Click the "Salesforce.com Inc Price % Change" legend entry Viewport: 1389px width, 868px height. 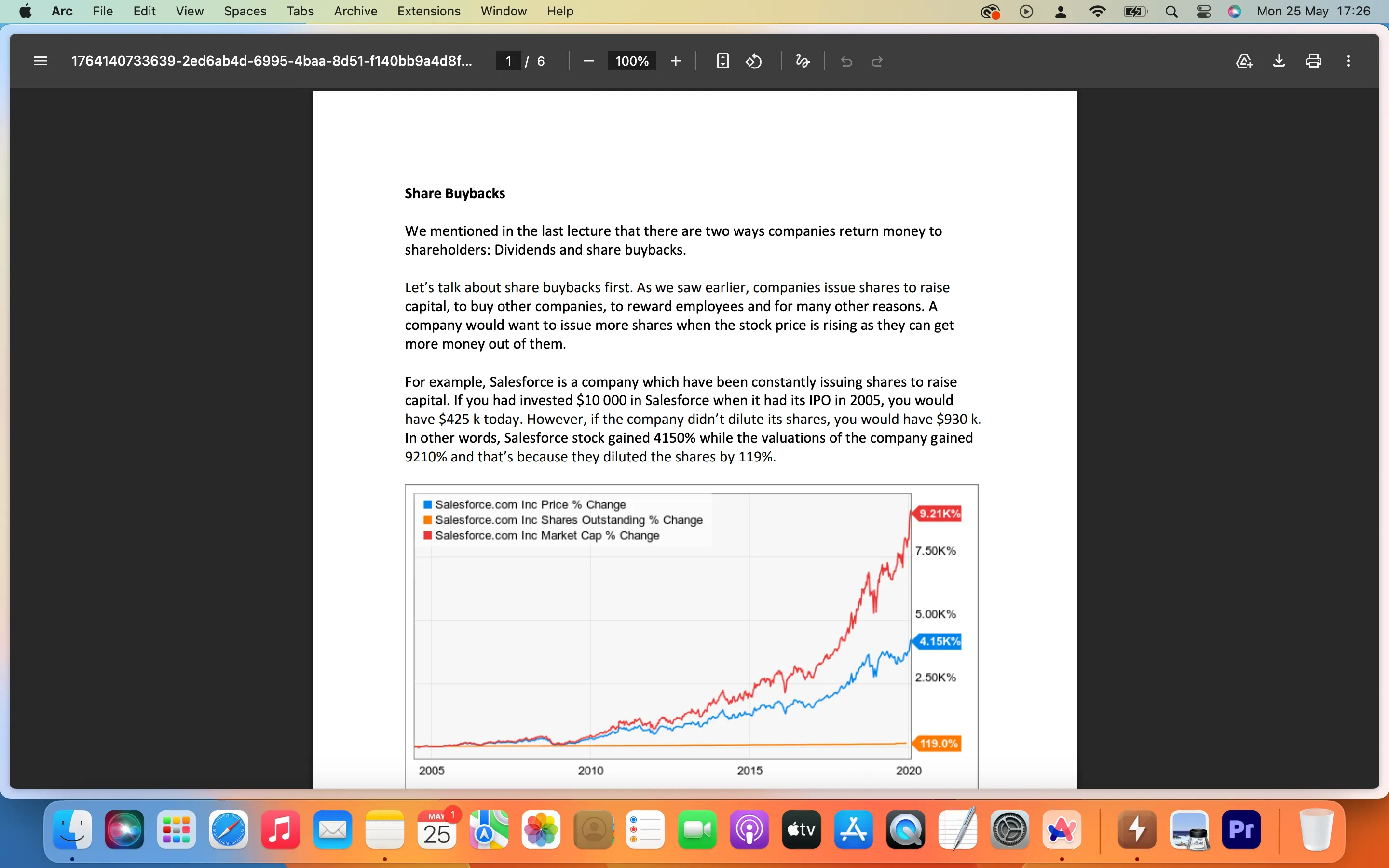click(x=525, y=504)
